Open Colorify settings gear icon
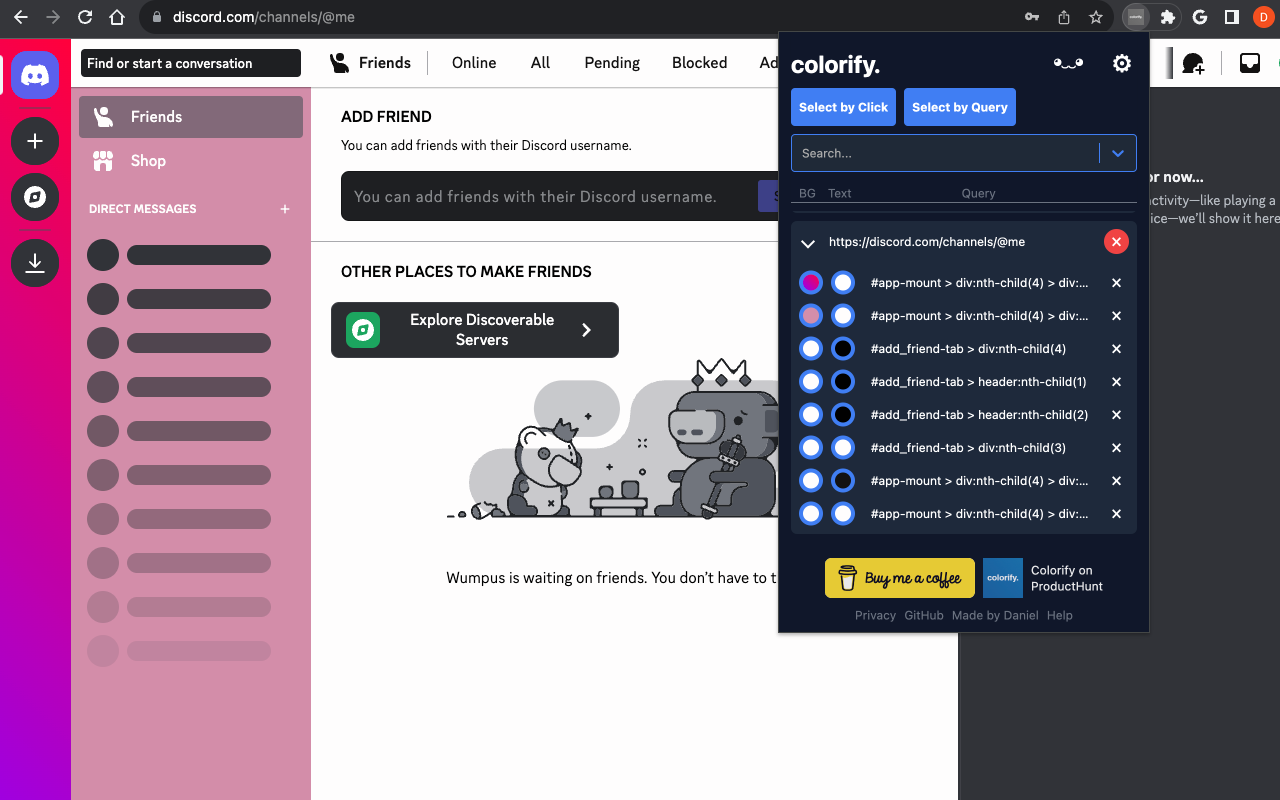Viewport: 1280px width, 800px height. click(x=1122, y=64)
